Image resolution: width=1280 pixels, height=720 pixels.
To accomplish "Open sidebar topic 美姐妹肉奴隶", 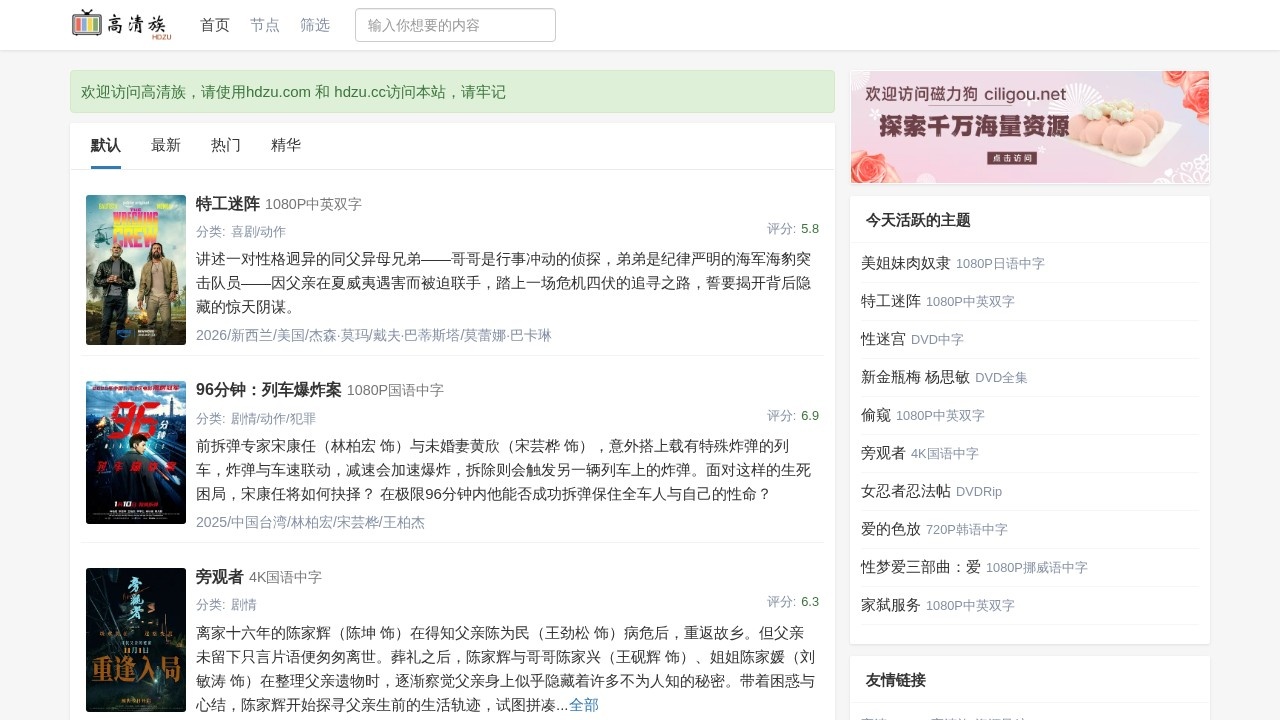I will [x=906, y=263].
